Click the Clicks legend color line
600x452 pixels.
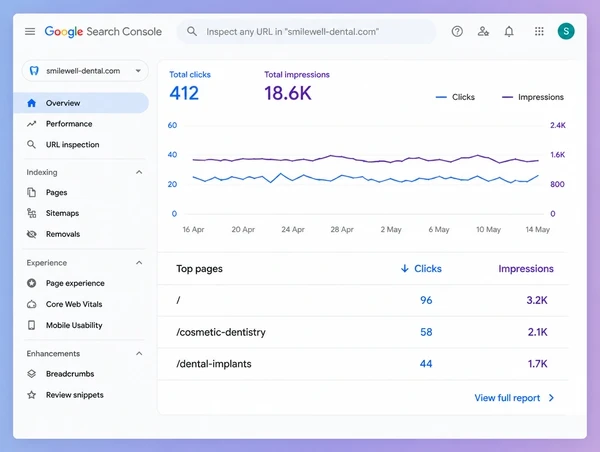(x=441, y=97)
